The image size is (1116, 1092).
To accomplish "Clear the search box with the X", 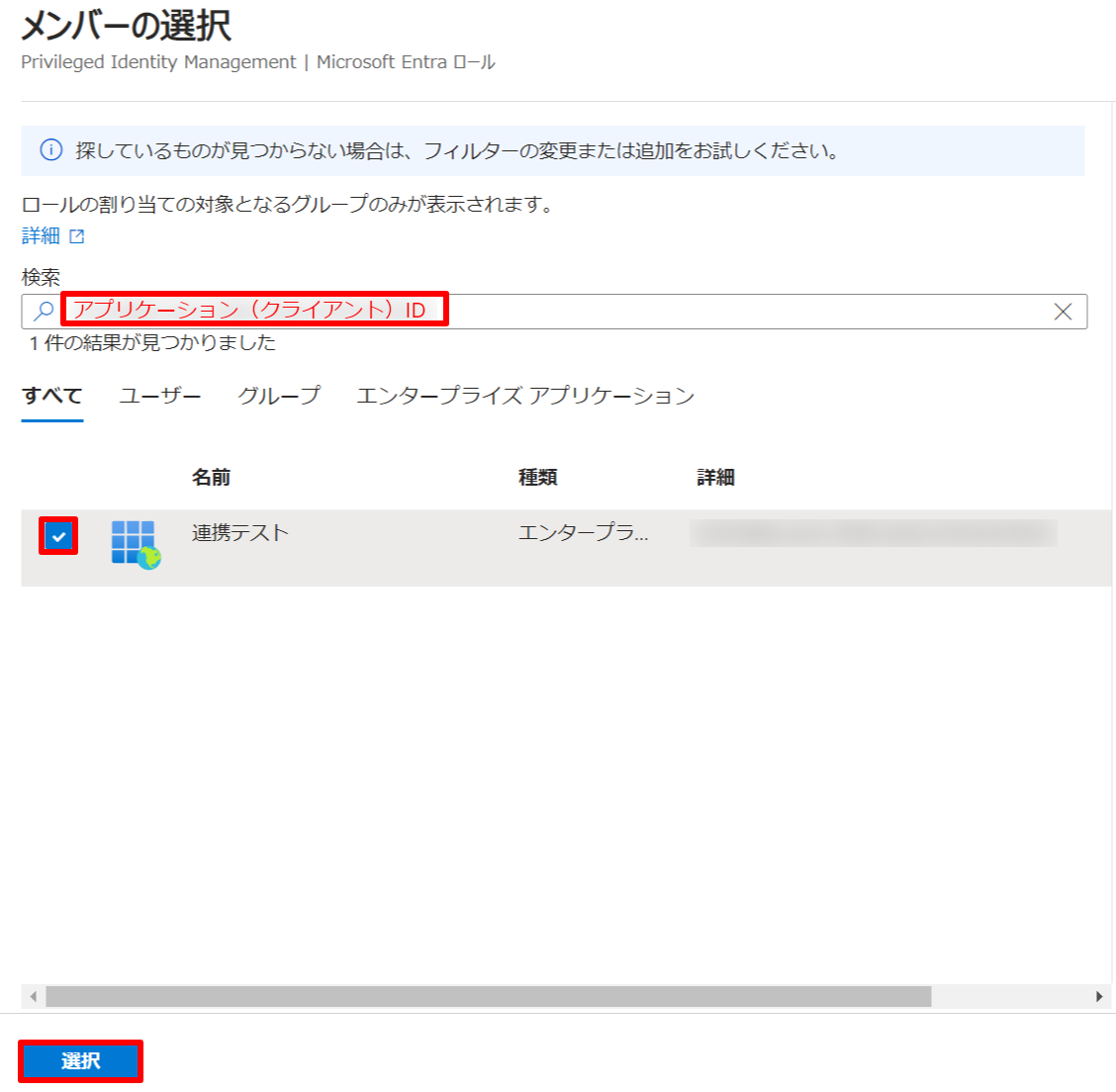I will 1063,312.
